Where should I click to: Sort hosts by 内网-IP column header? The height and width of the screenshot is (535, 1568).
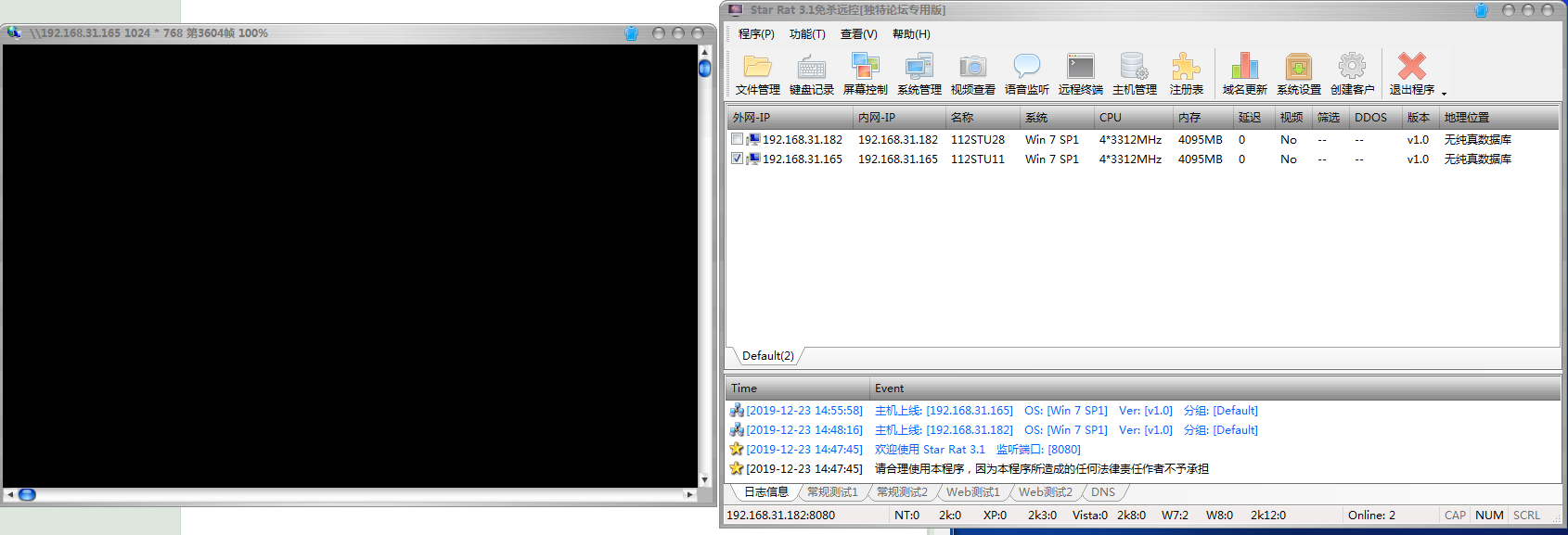click(899, 118)
